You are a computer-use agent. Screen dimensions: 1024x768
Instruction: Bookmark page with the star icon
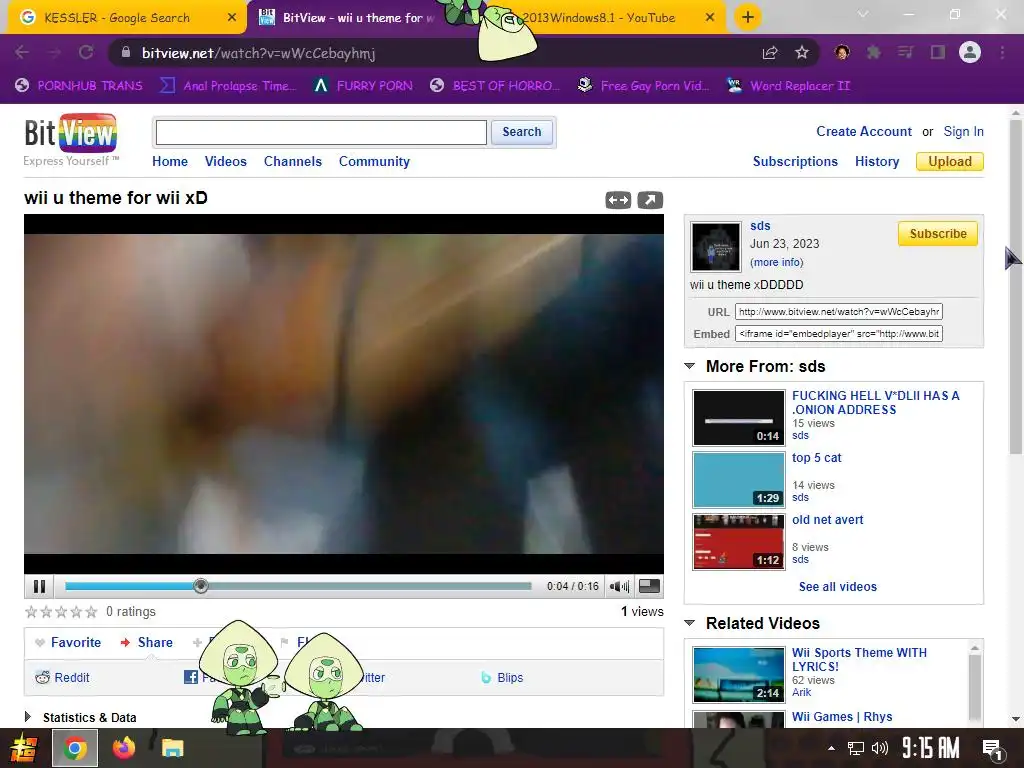pyautogui.click(x=802, y=53)
